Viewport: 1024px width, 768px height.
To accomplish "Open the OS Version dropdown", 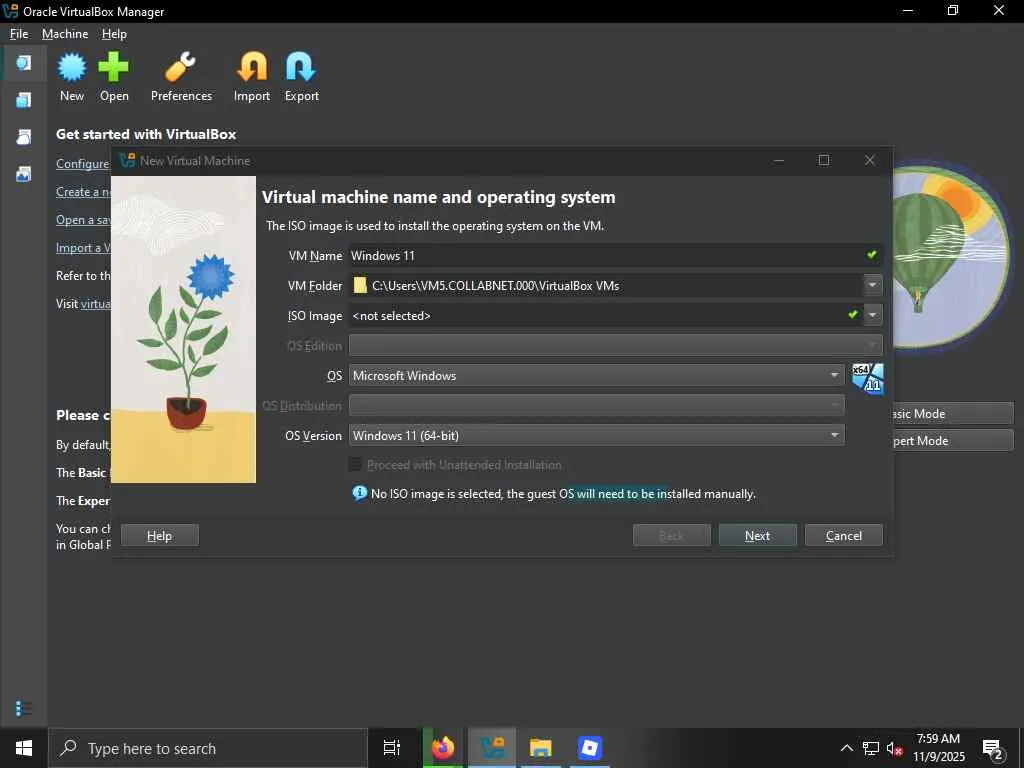I will click(597, 436).
